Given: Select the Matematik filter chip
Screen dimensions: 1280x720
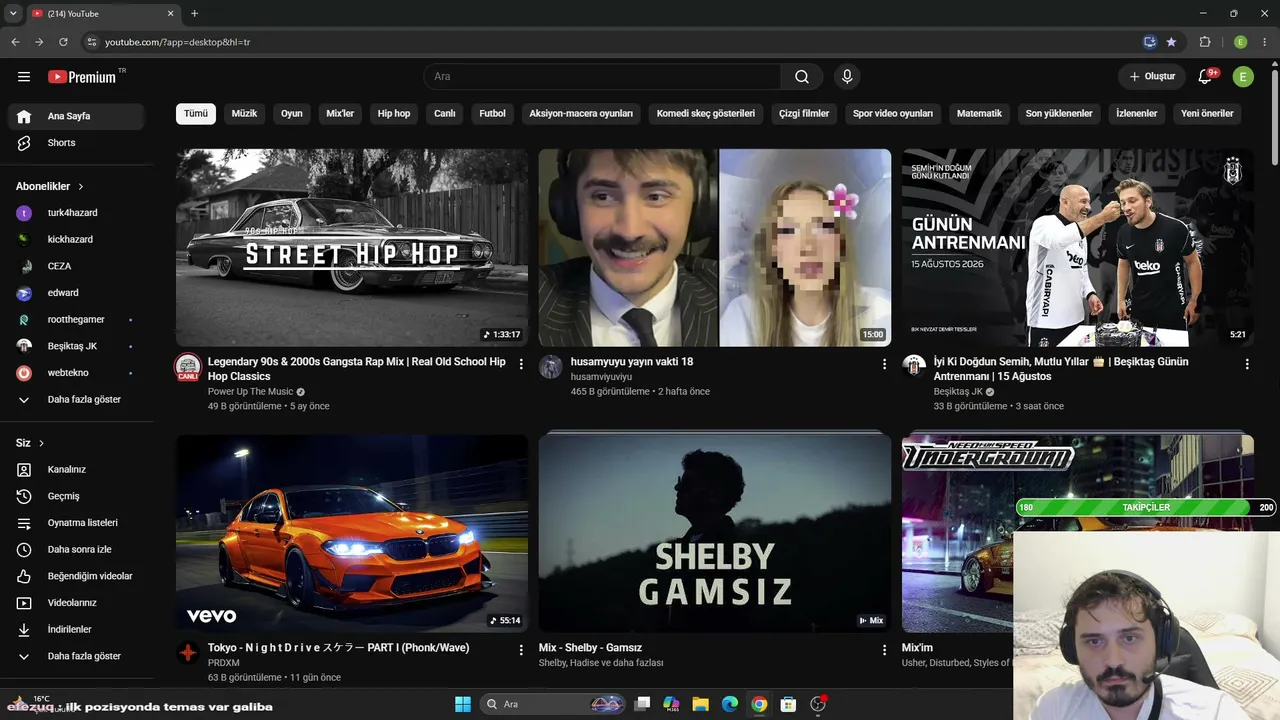Looking at the screenshot, I should (x=979, y=114).
